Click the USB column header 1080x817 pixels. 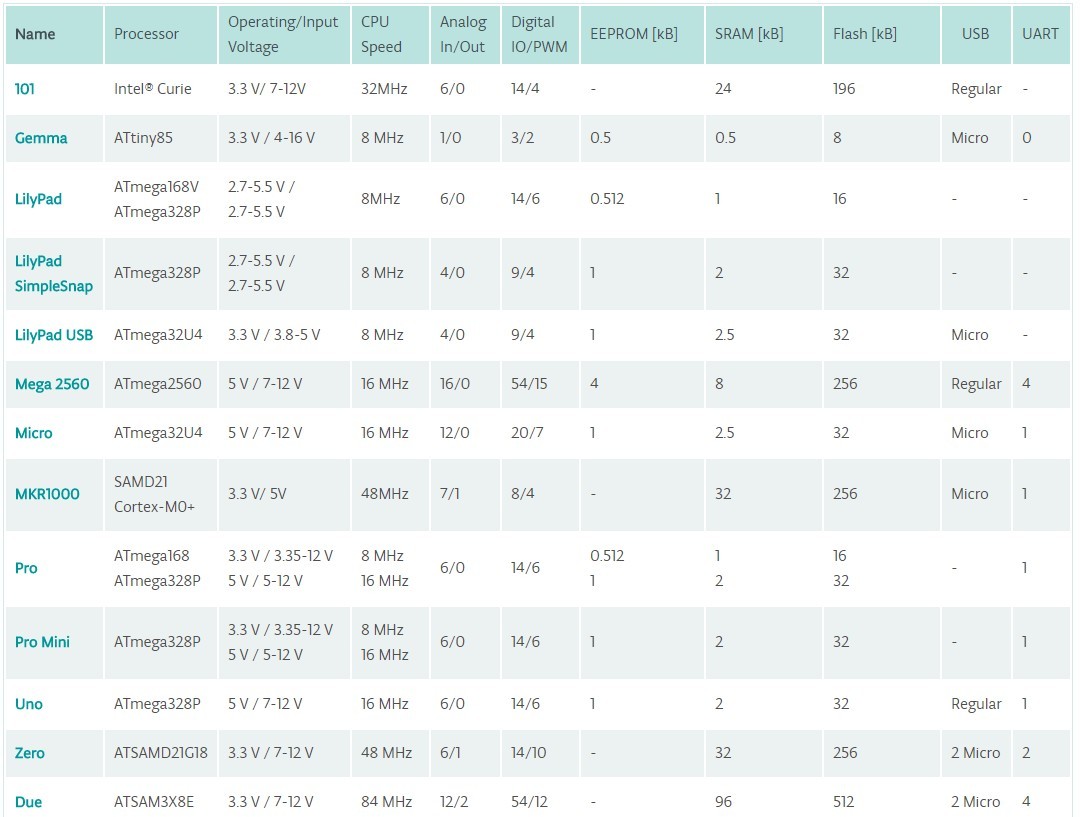click(x=975, y=34)
